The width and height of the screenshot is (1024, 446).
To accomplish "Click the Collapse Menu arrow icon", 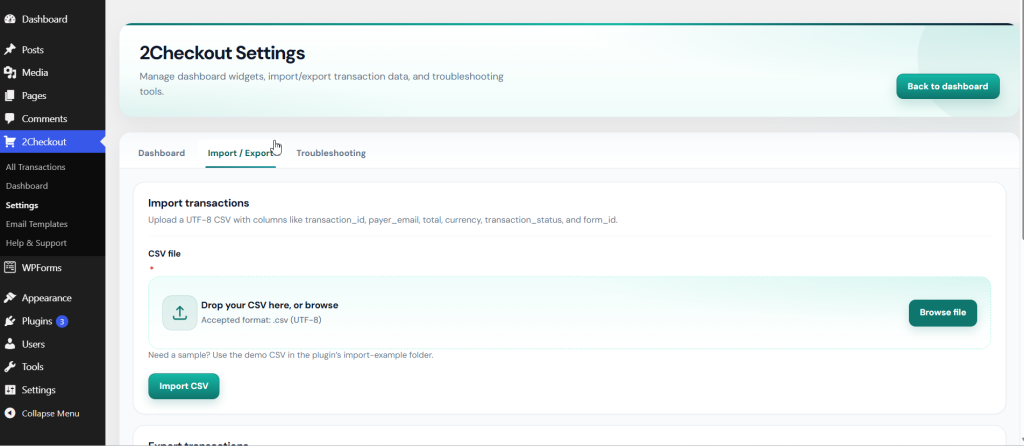I will click(10, 413).
